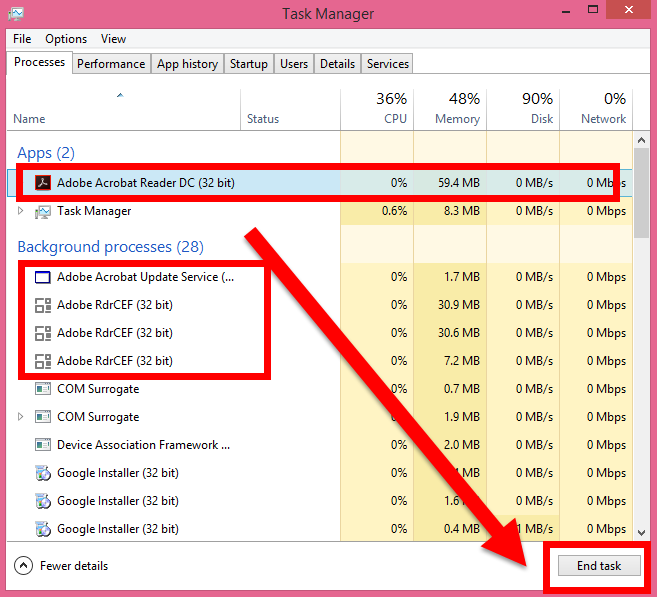This screenshot has height=597, width=657.
Task: Switch to the Performance tab
Action: pyautogui.click(x=111, y=64)
